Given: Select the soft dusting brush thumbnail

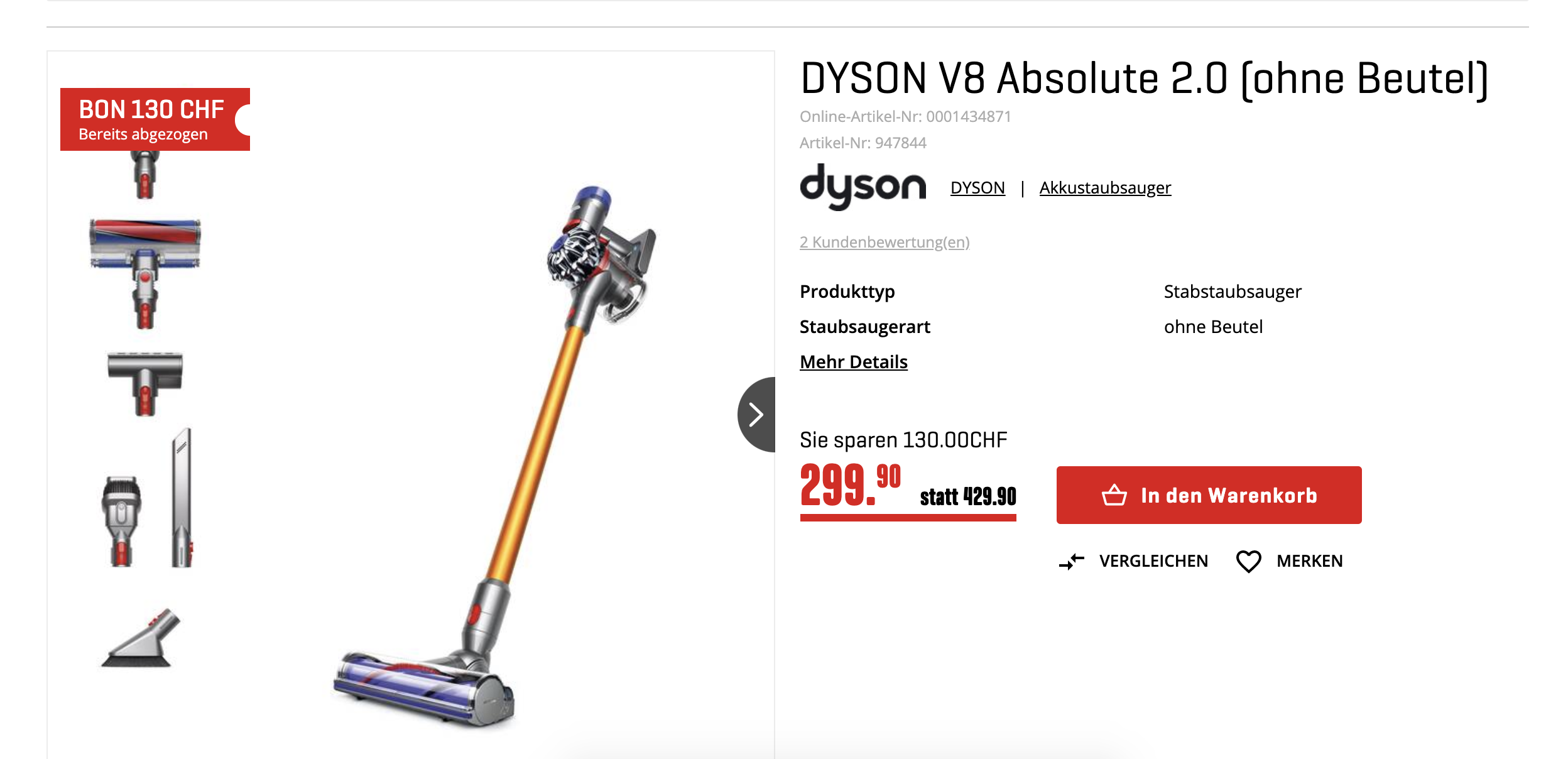Looking at the screenshot, I should pyautogui.click(x=141, y=638).
